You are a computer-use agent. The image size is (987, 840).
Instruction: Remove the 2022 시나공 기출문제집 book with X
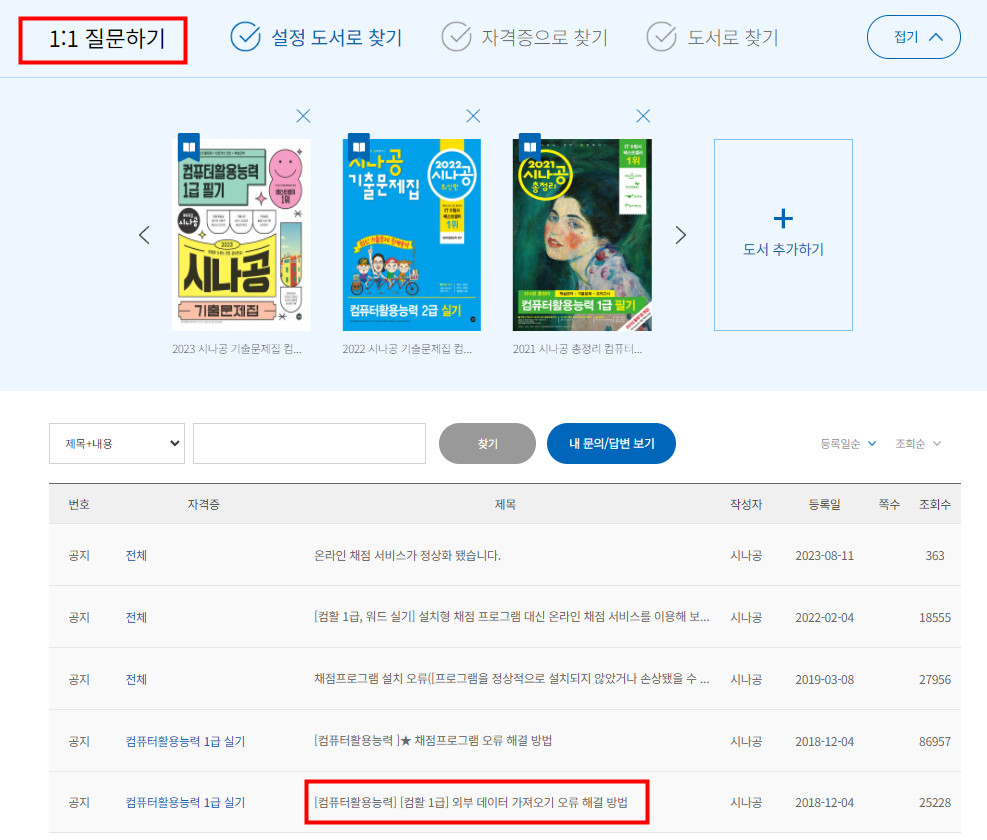(473, 116)
